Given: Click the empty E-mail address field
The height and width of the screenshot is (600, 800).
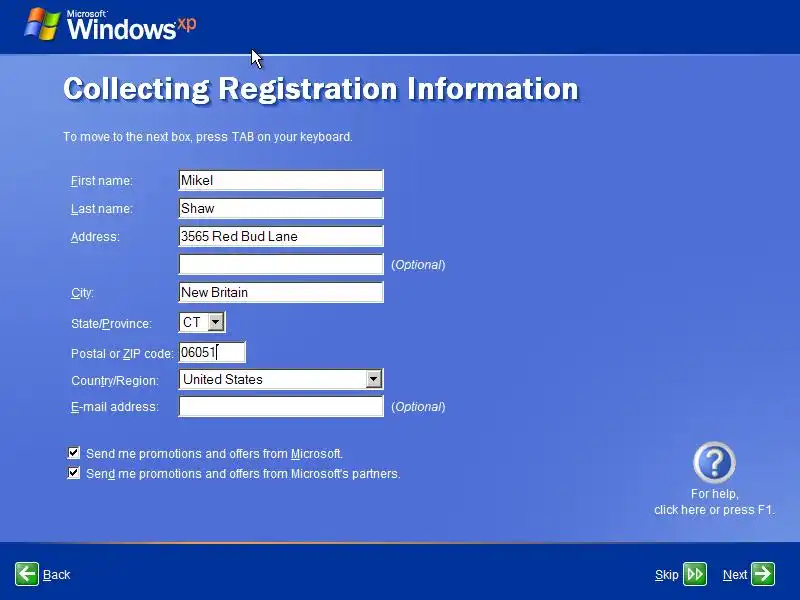Looking at the screenshot, I should click(281, 407).
